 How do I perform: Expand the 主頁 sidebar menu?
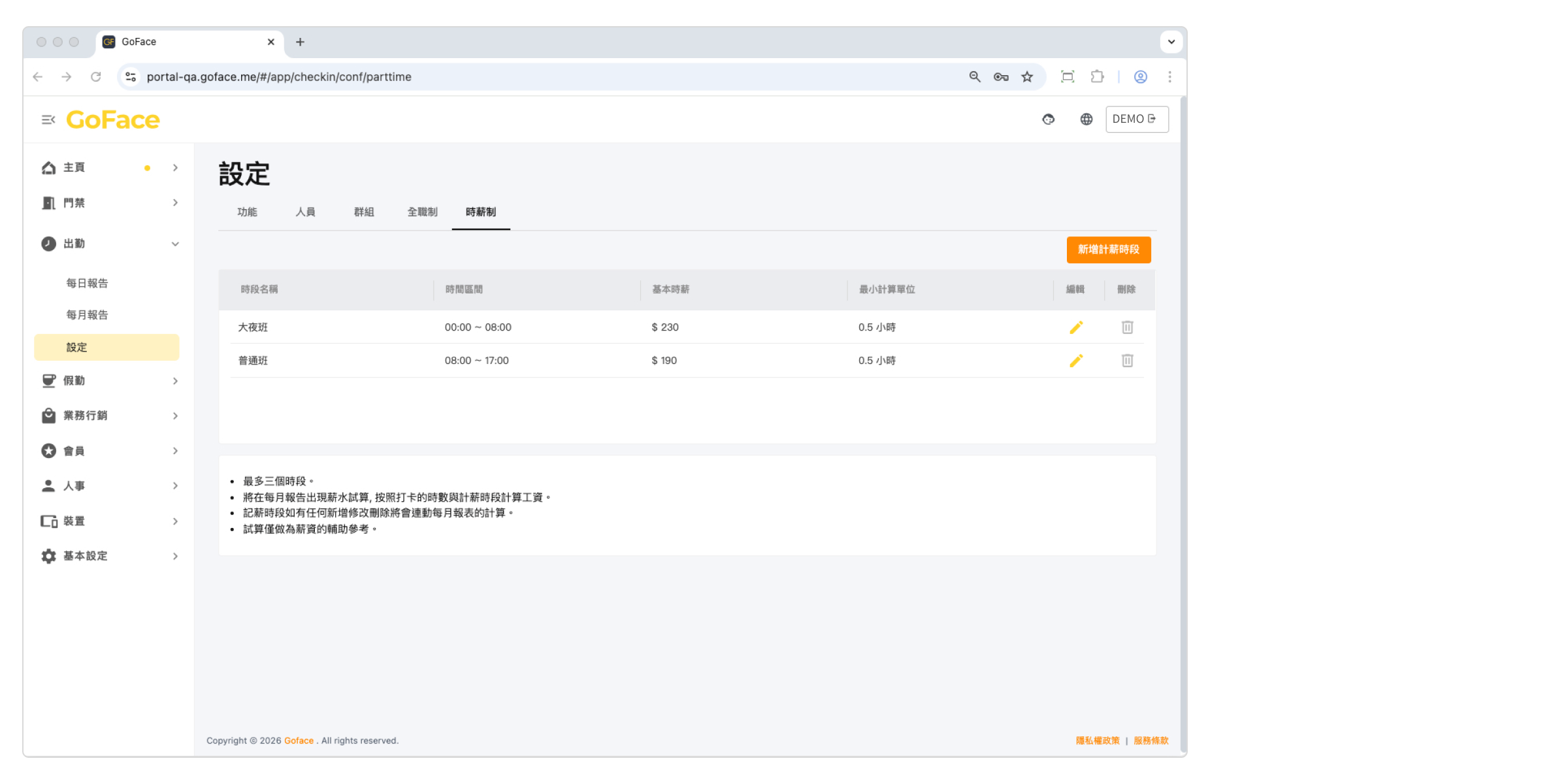[108, 168]
